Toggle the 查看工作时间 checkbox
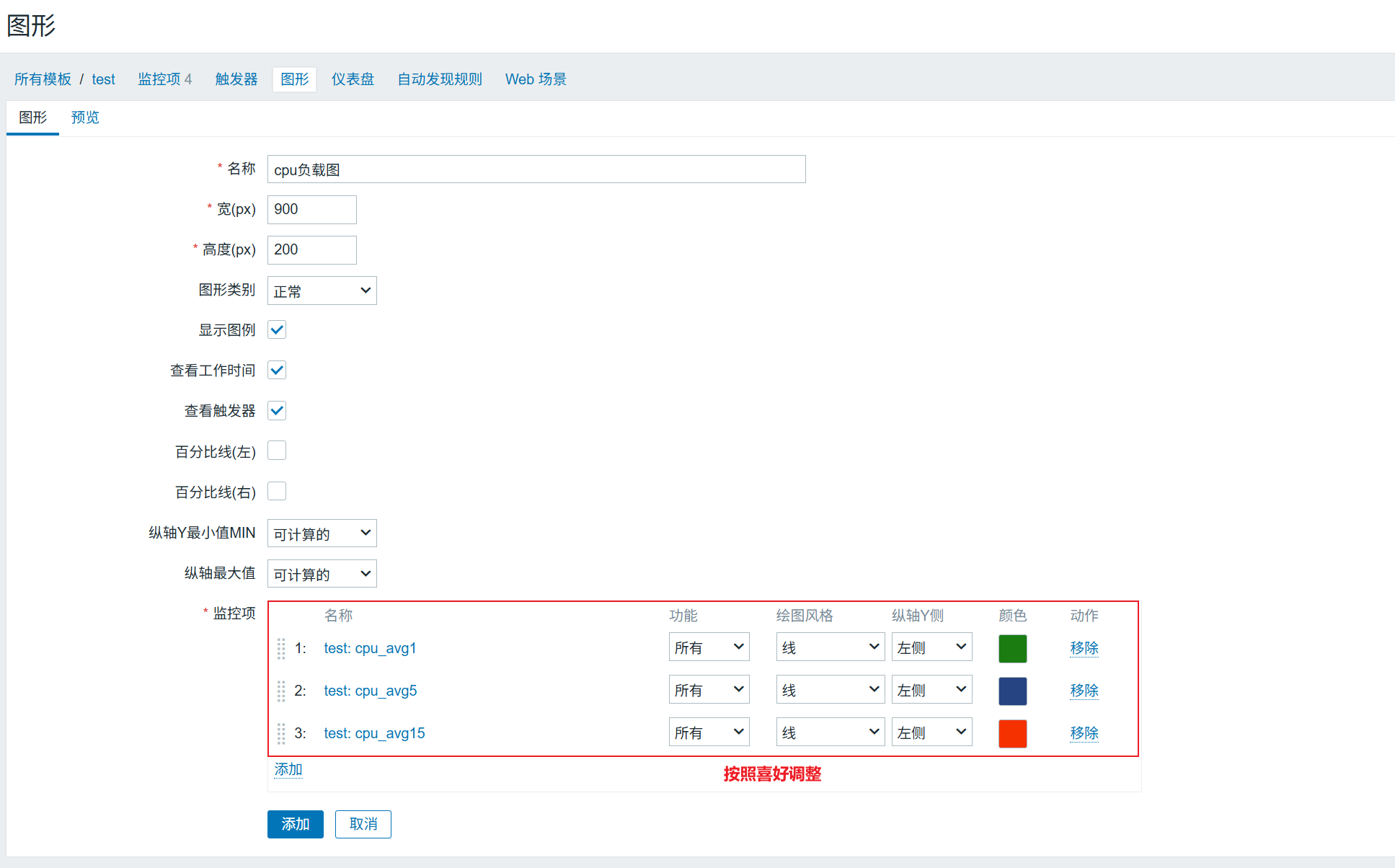The image size is (1395, 868). pyautogui.click(x=277, y=371)
